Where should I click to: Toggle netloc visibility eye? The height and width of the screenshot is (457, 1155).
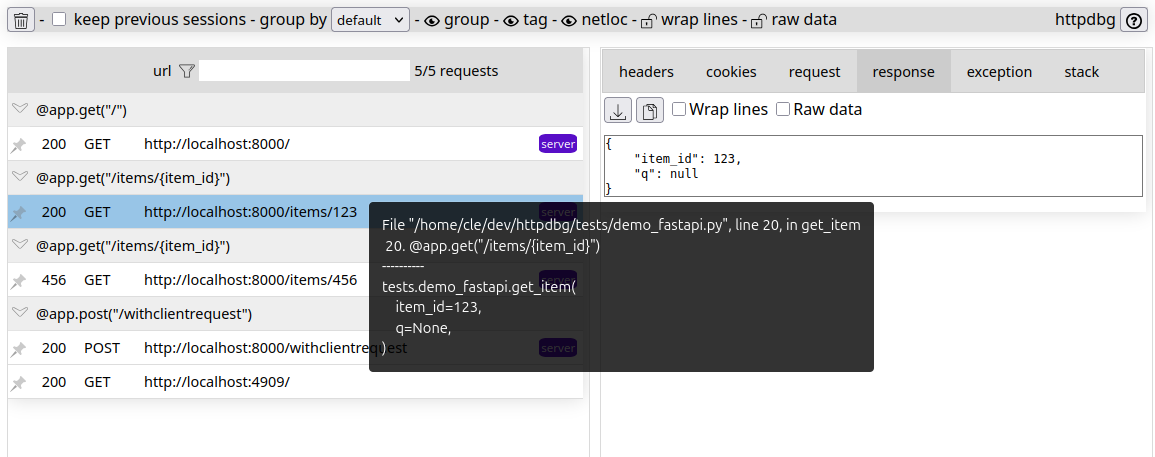click(x=569, y=21)
